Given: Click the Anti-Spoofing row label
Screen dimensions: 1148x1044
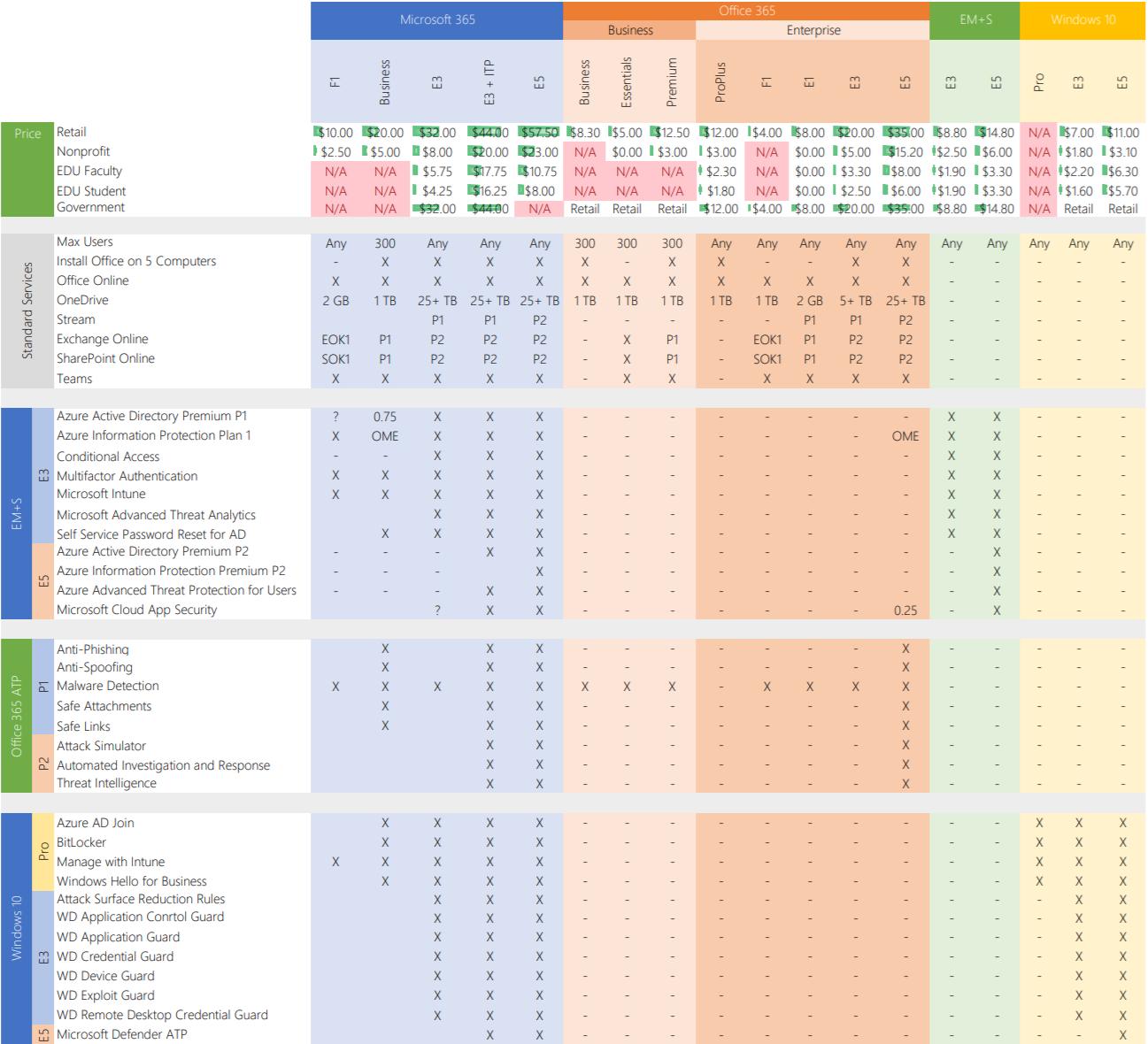Looking at the screenshot, I should pyautogui.click(x=95, y=667).
